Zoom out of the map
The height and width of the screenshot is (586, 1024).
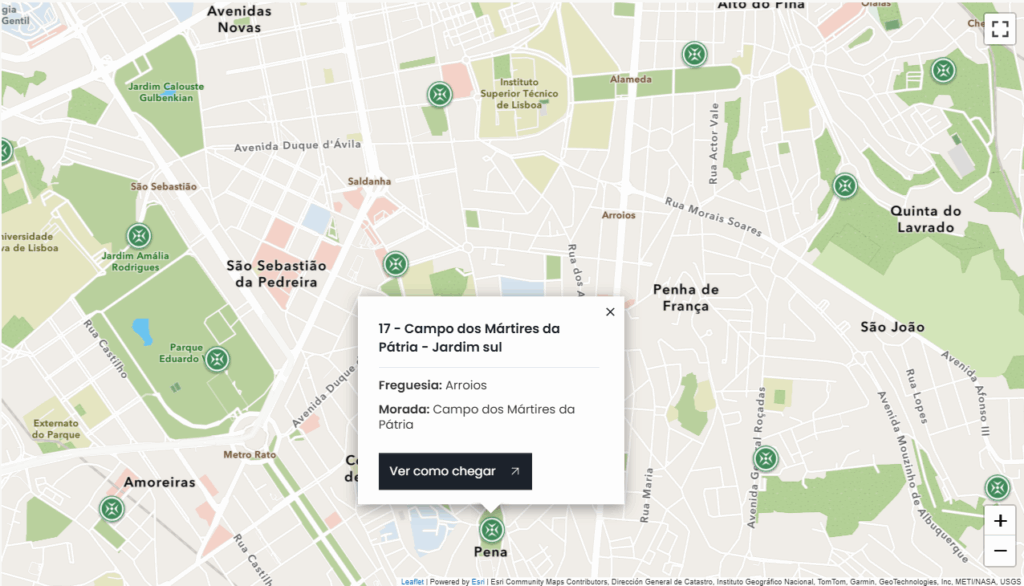coord(1000,550)
